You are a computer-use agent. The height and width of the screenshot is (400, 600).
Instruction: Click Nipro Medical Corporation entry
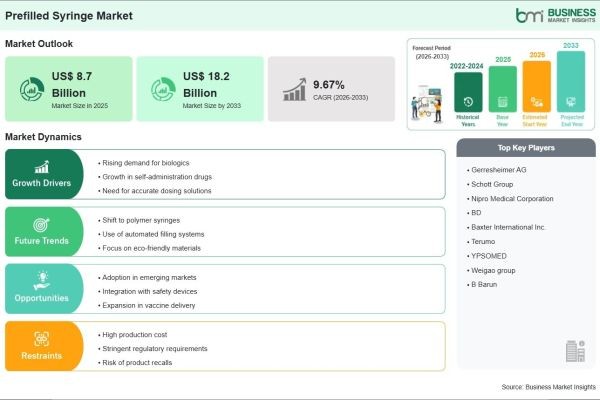(x=512, y=199)
